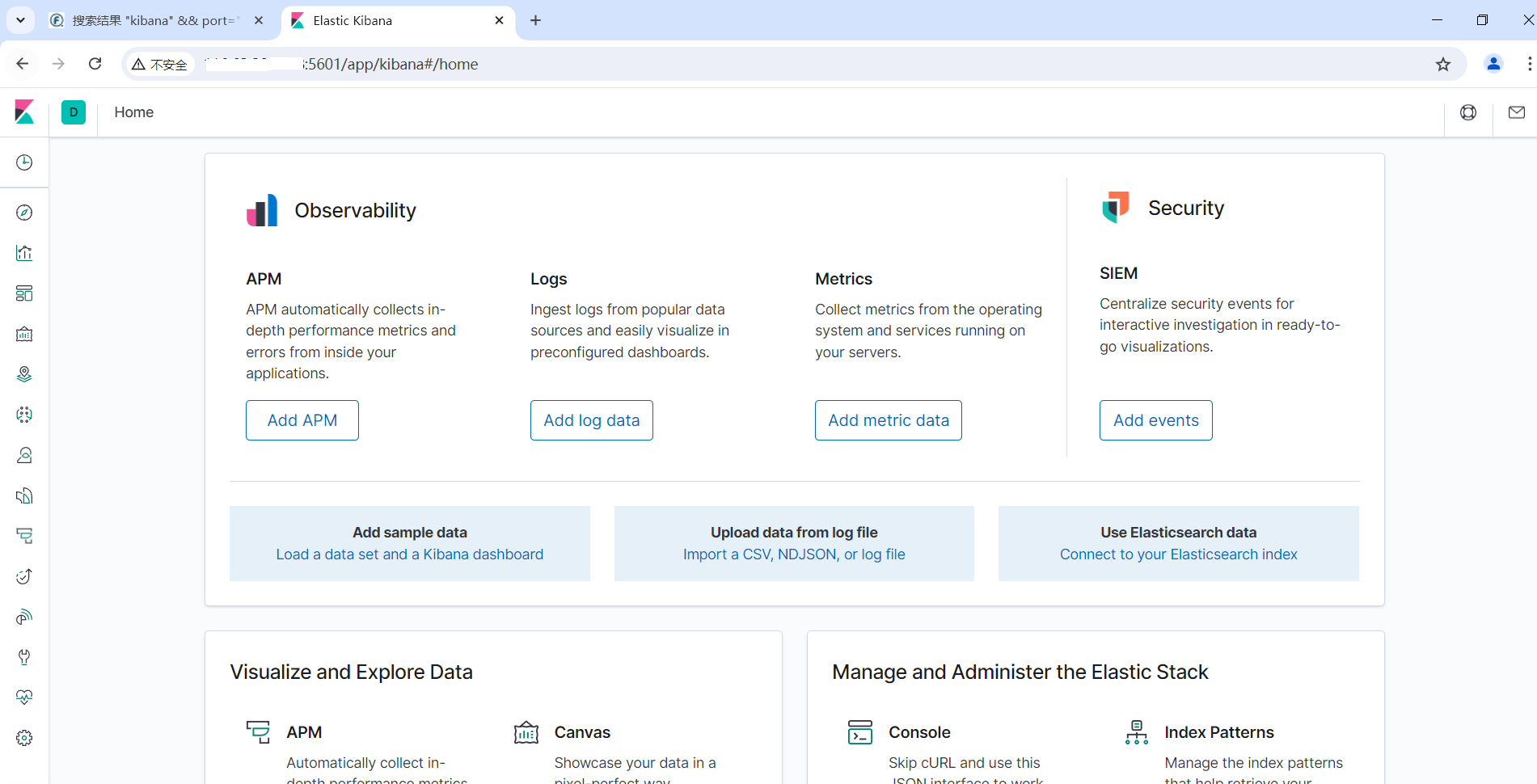Click the Upload data from log file heading
The image size is (1537, 784).
point(794,533)
